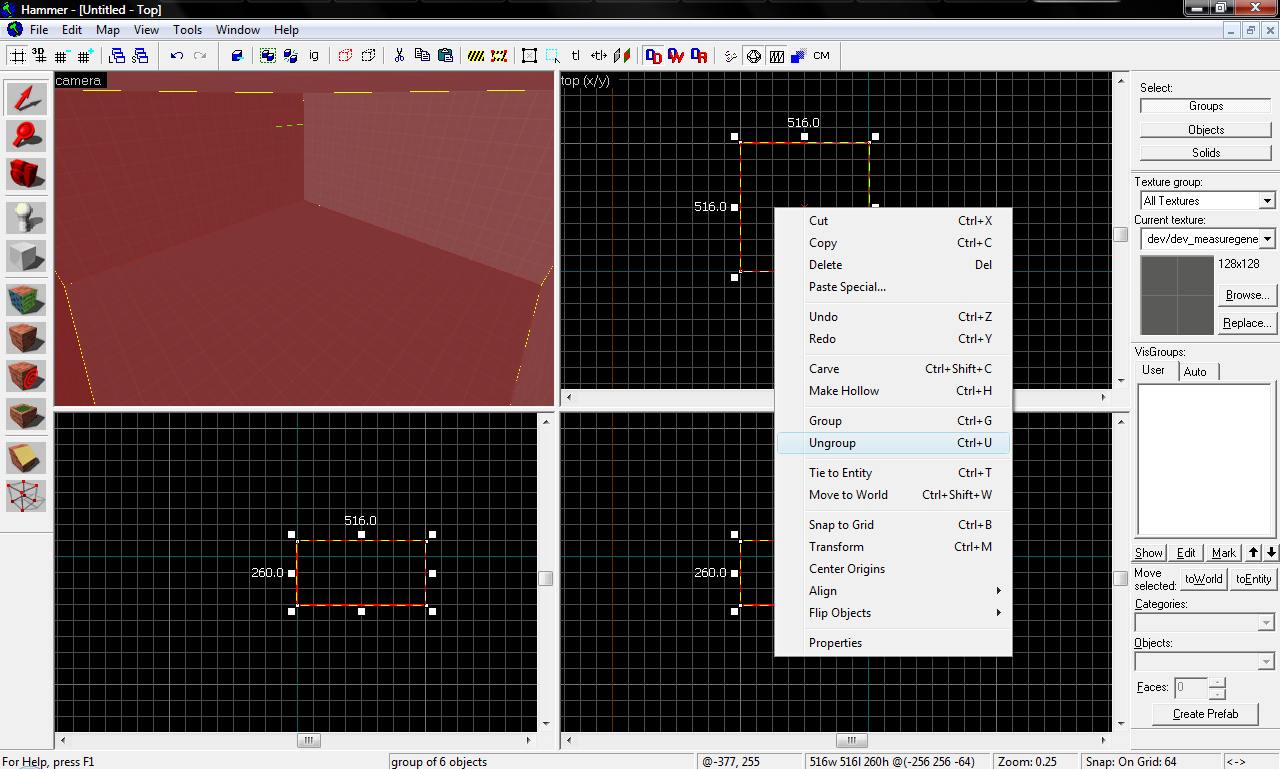Choose the Camera tool
Screen dimensions: 1280x769
[27, 173]
